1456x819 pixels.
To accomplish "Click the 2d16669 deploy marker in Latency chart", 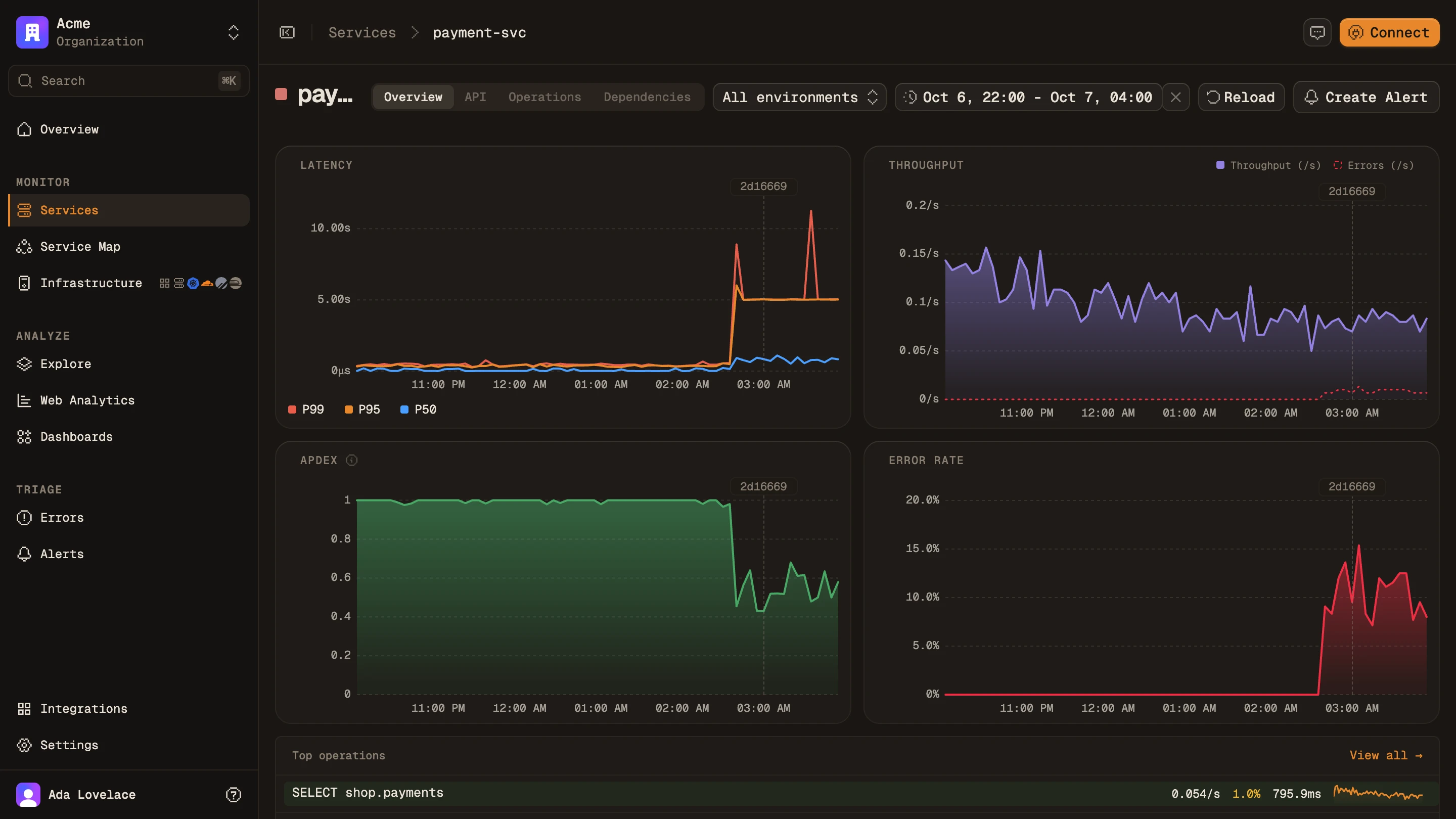I will click(763, 187).
